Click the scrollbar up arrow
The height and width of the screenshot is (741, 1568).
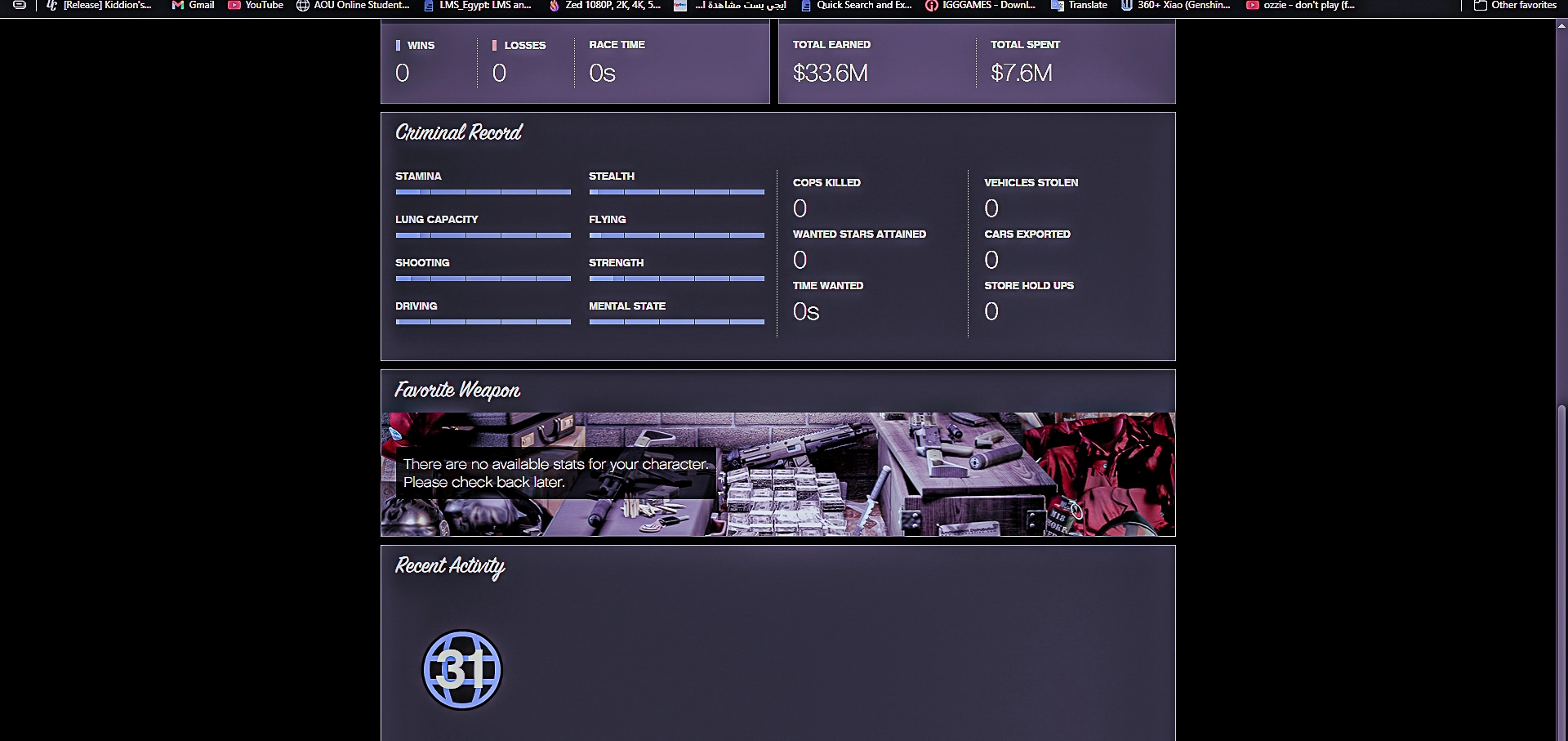click(1561, 25)
